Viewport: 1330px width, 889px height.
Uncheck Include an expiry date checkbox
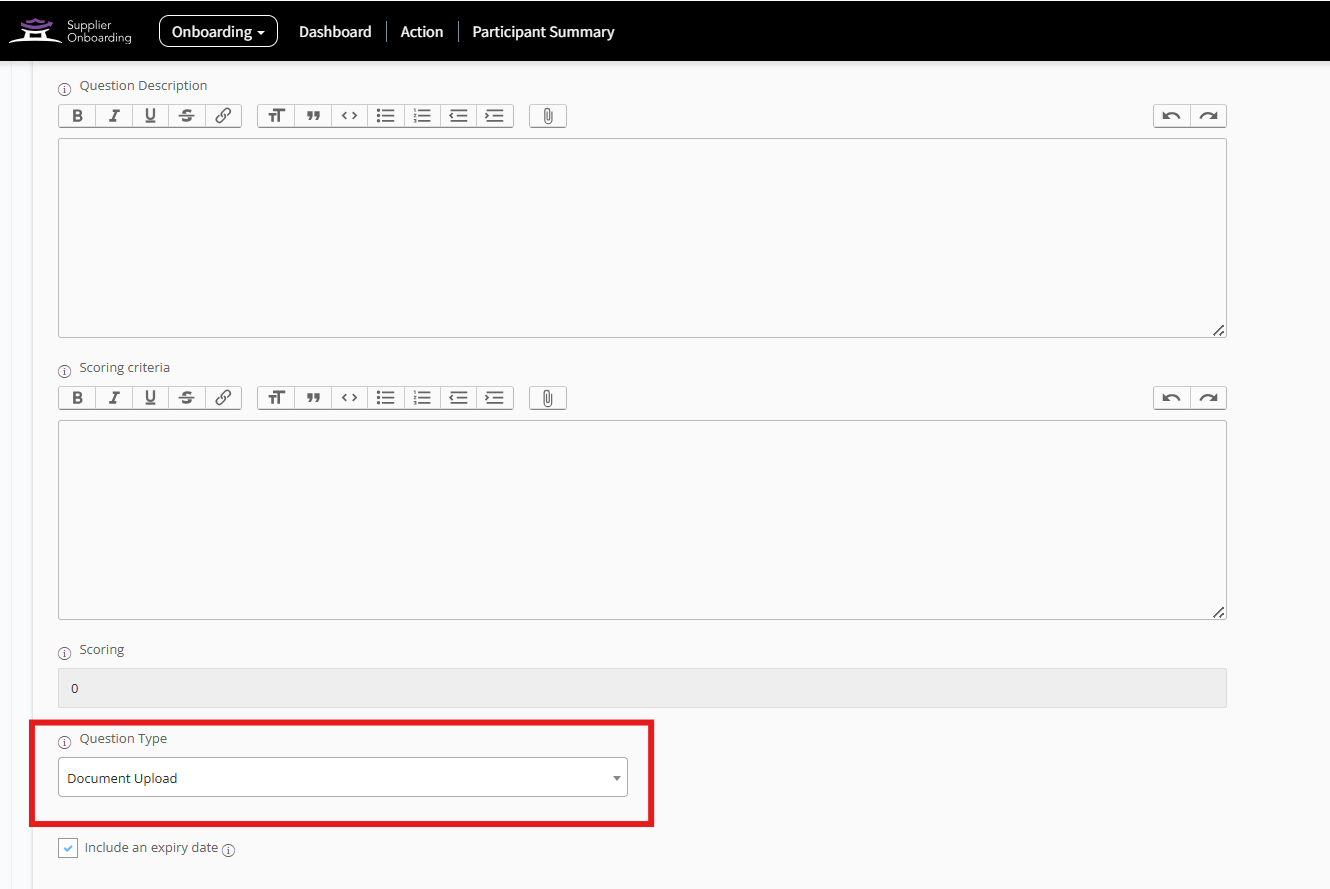(x=68, y=848)
